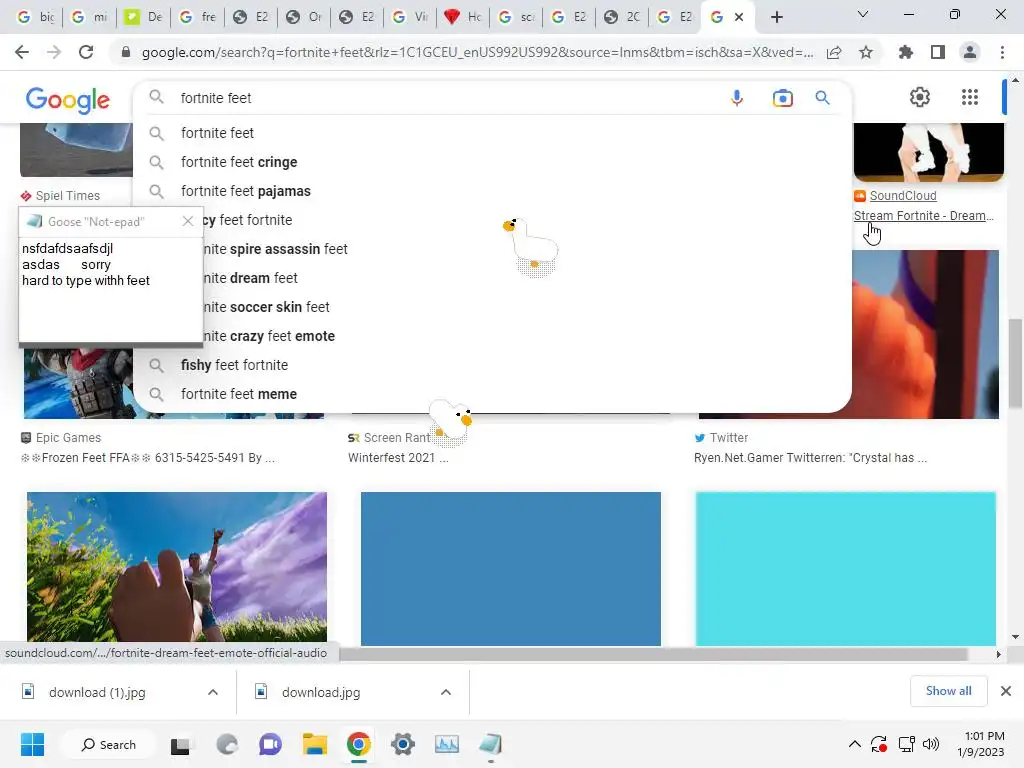Show hidden system tray icons
The image size is (1024, 768).
[x=854, y=744]
